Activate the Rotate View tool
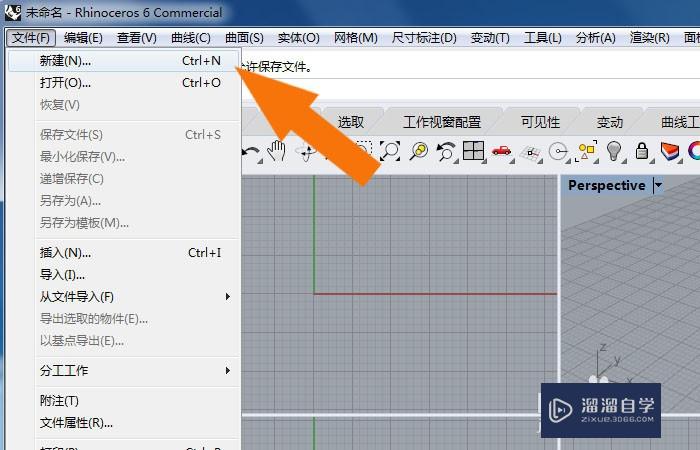 click(x=306, y=152)
